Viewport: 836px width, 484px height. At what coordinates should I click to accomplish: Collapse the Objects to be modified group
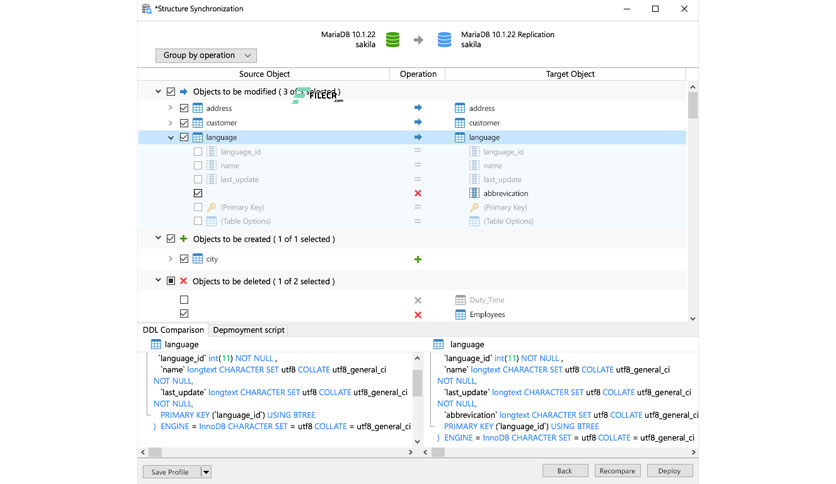[158, 91]
